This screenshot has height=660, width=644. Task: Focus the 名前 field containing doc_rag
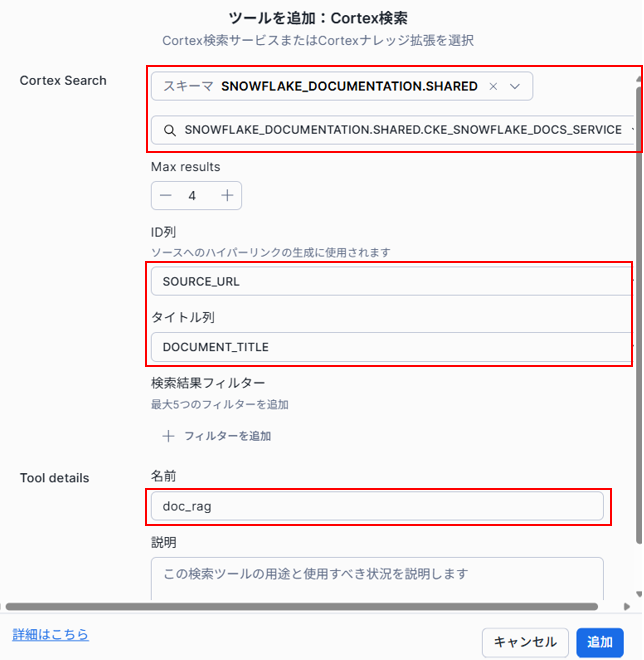tap(377, 506)
